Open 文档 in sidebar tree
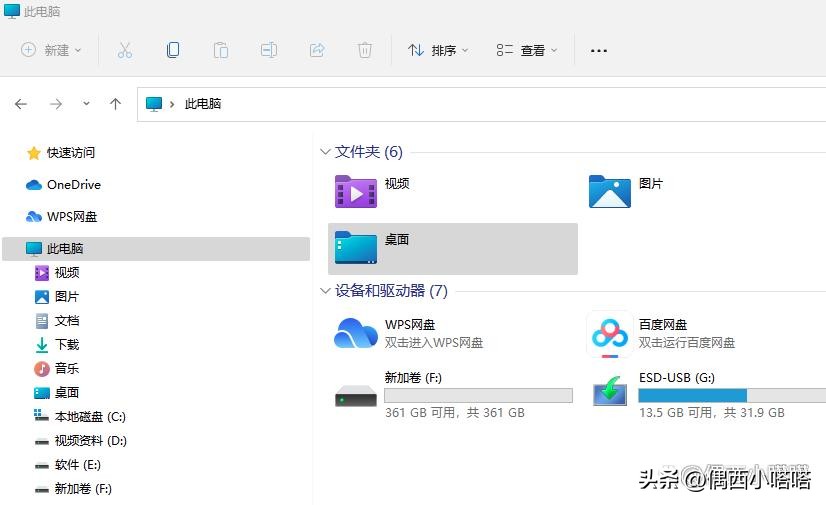826x505 pixels. pos(57,321)
